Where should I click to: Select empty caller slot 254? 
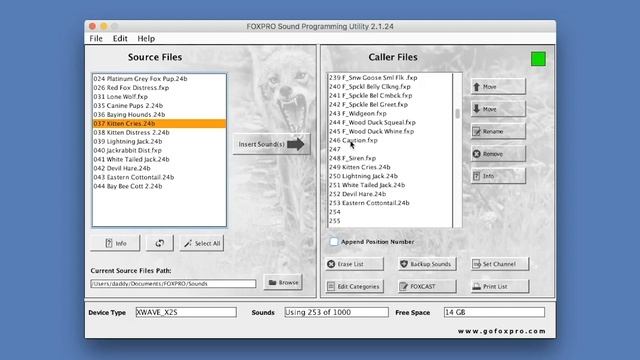click(x=390, y=212)
